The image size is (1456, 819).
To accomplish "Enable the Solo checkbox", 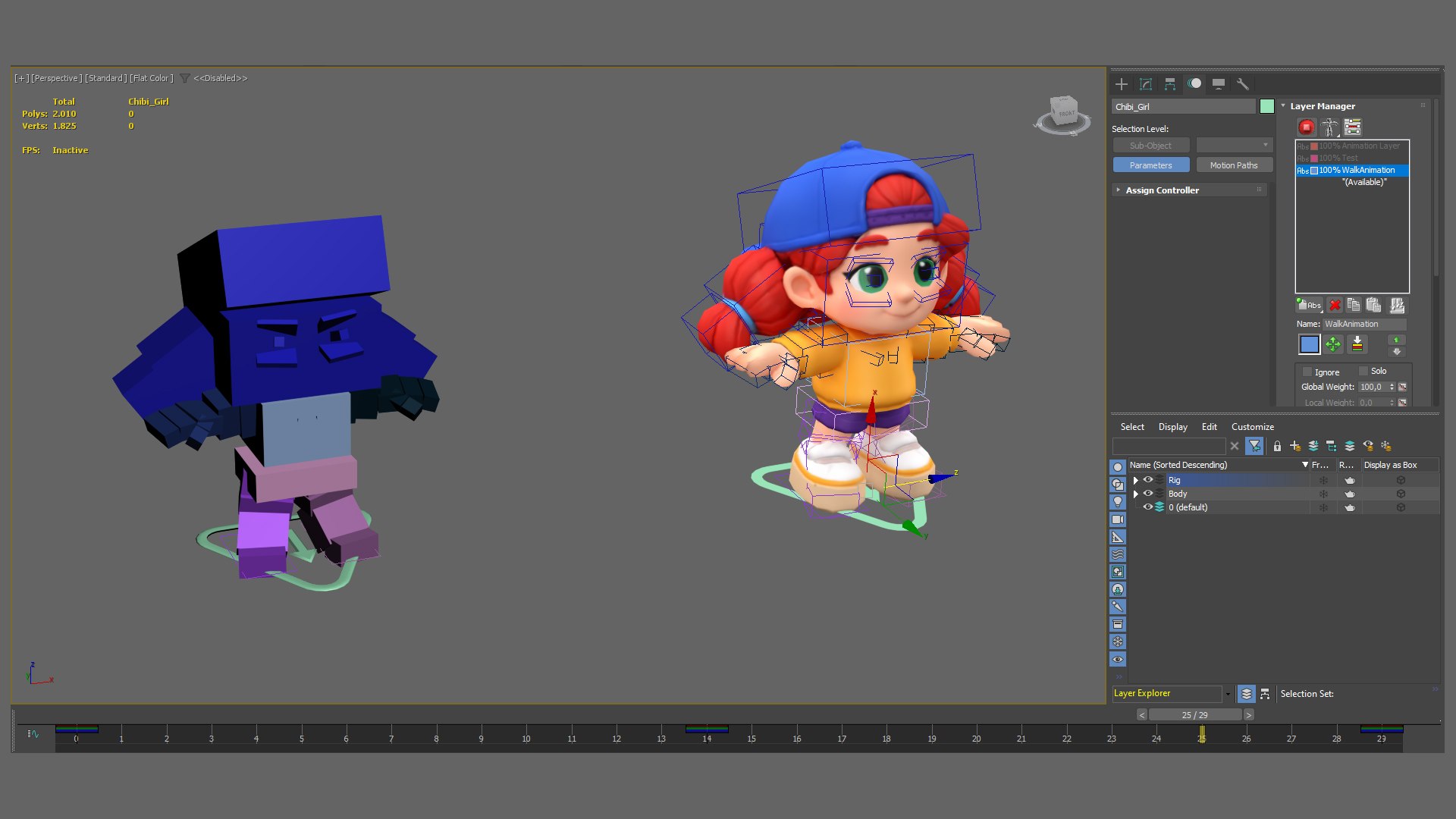I will tap(1363, 371).
